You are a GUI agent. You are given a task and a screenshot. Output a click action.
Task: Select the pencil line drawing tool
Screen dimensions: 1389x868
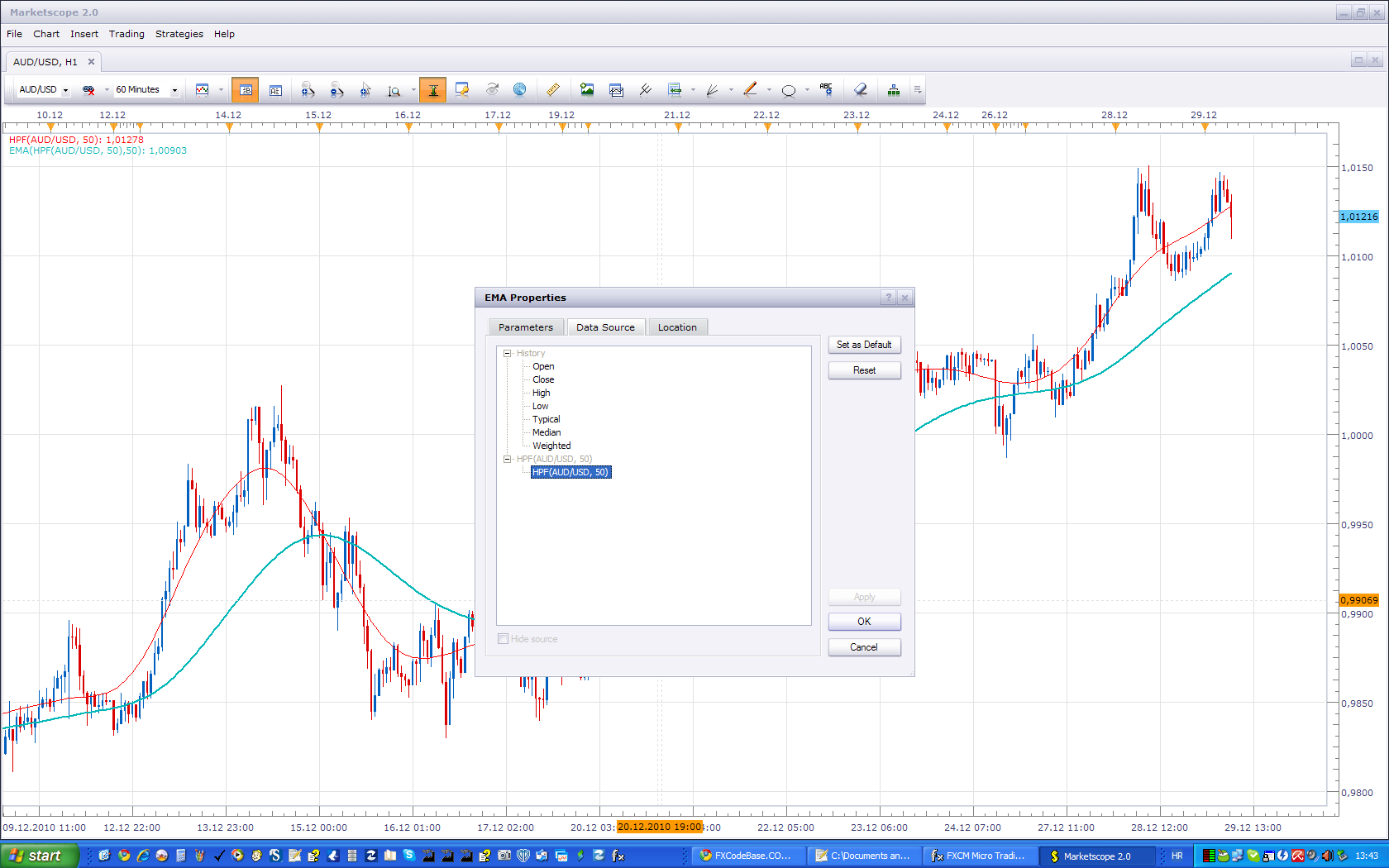(x=751, y=90)
